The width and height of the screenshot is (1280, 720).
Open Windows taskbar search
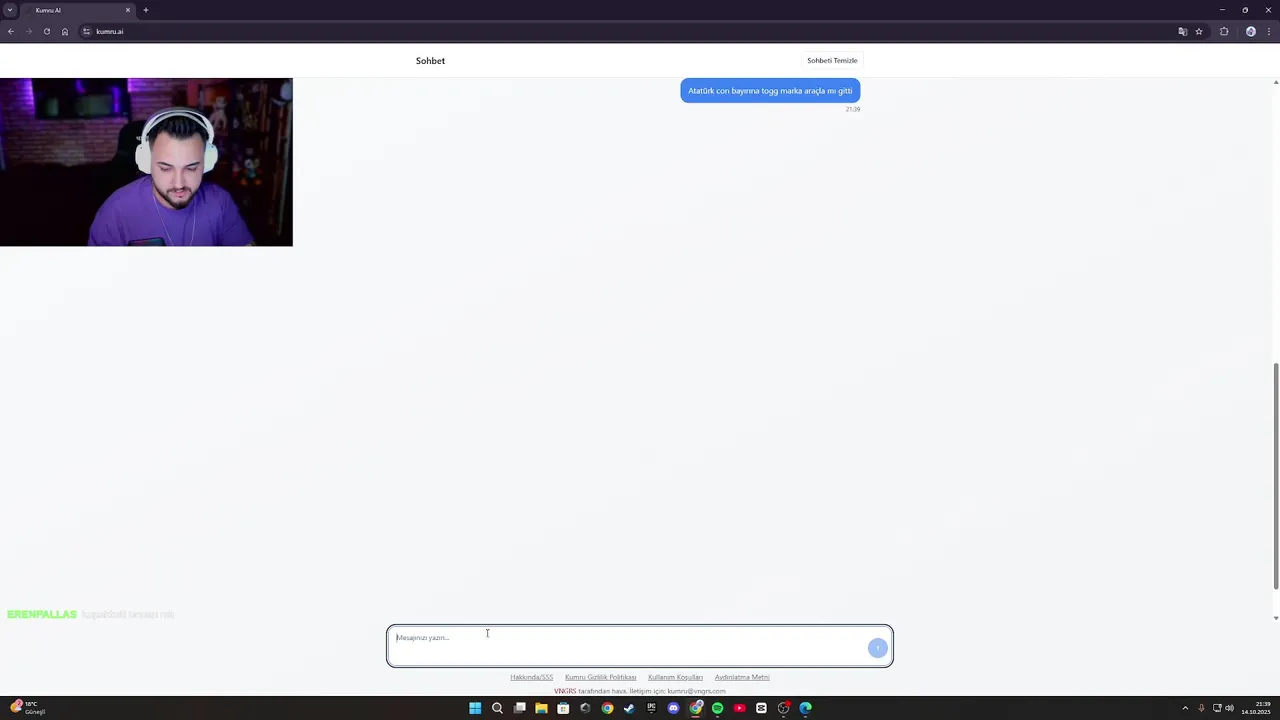(x=497, y=708)
